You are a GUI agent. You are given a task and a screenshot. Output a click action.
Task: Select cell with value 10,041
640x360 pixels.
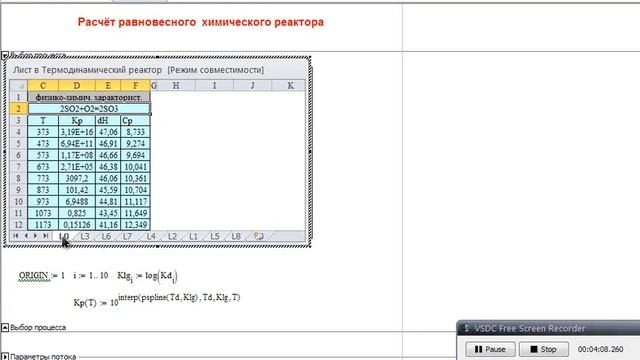pos(135,167)
